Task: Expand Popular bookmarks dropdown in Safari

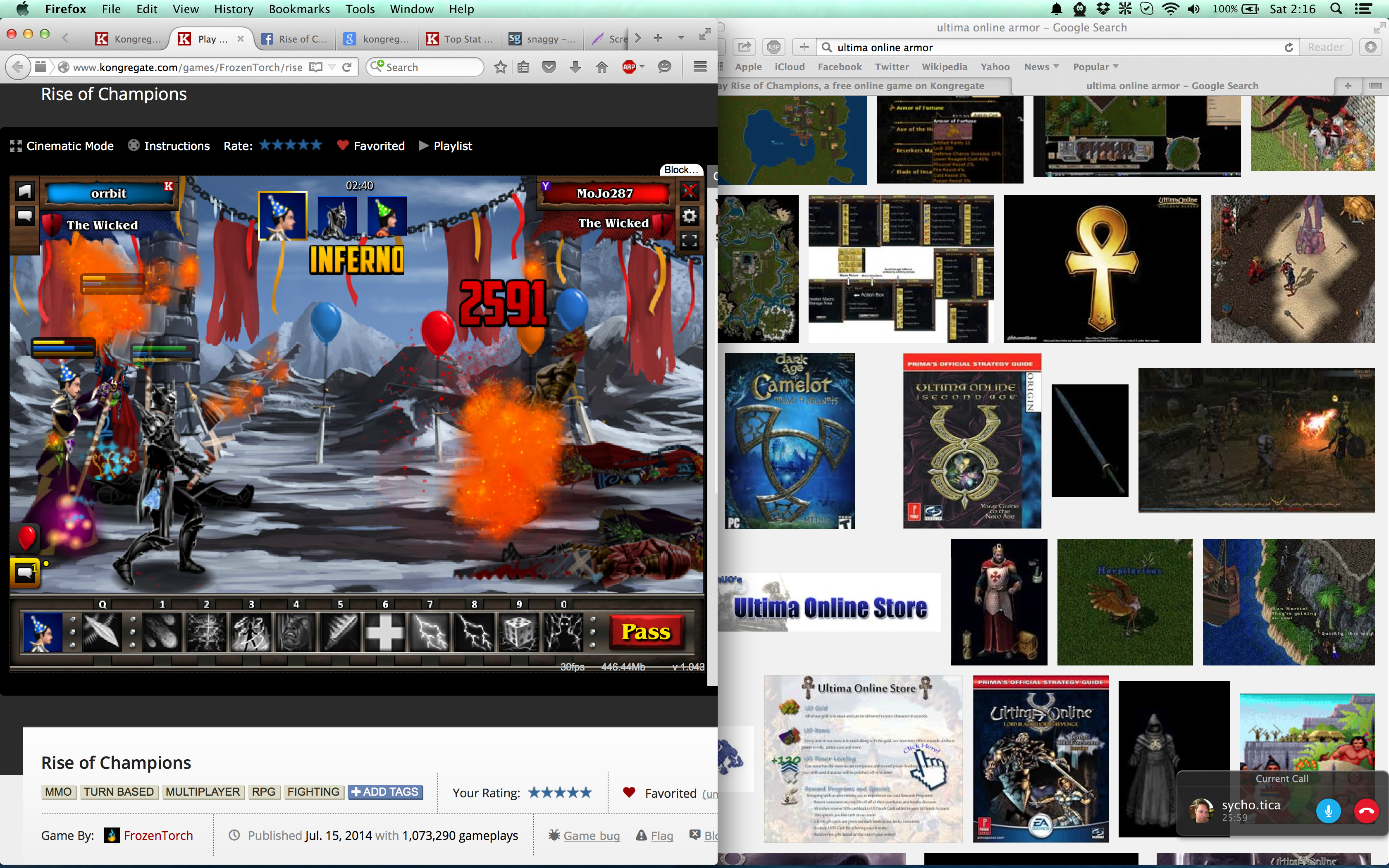Action: point(1116,67)
